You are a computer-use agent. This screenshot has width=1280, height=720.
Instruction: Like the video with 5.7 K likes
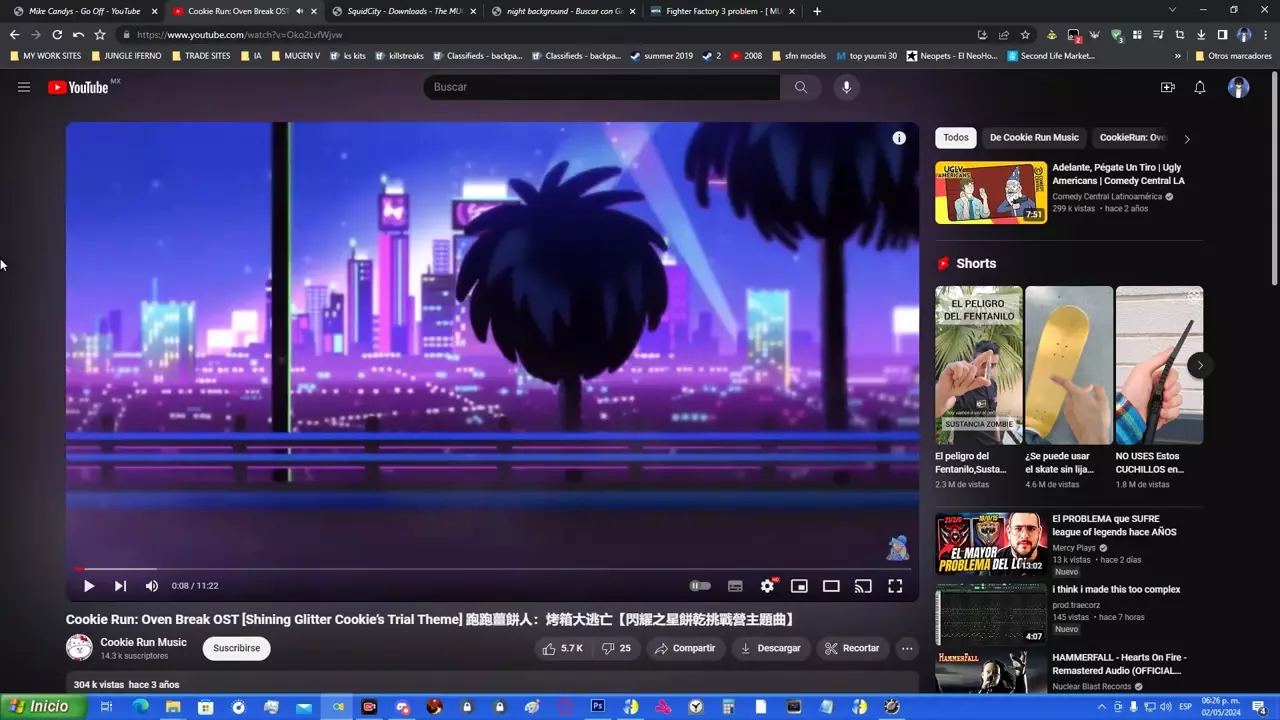[x=563, y=648]
